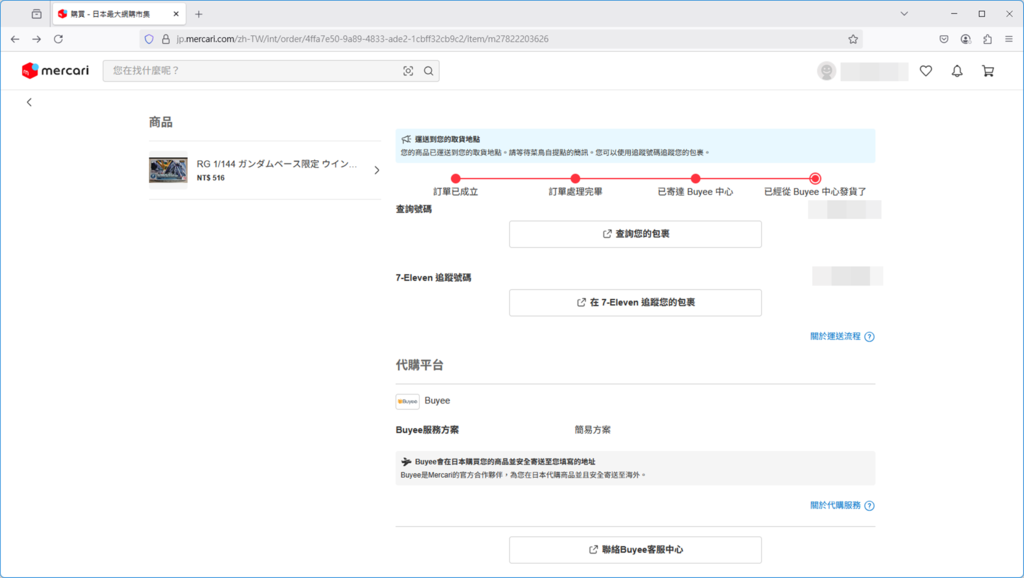This screenshot has height=578, width=1024.
Task: Click help icon beside 關於運送流程
Action: click(869, 337)
